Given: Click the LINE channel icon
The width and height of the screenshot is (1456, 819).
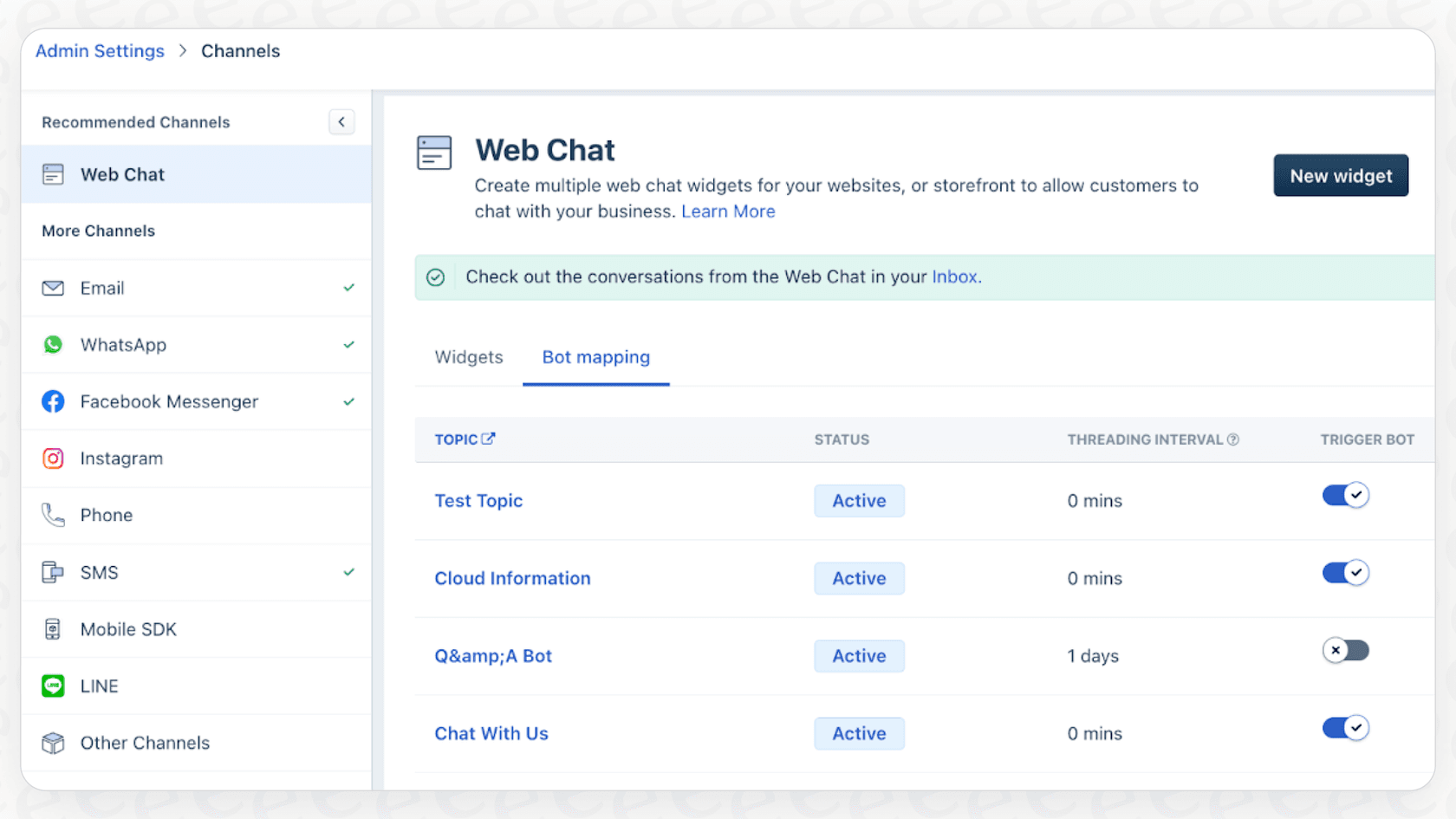Looking at the screenshot, I should coord(53,686).
